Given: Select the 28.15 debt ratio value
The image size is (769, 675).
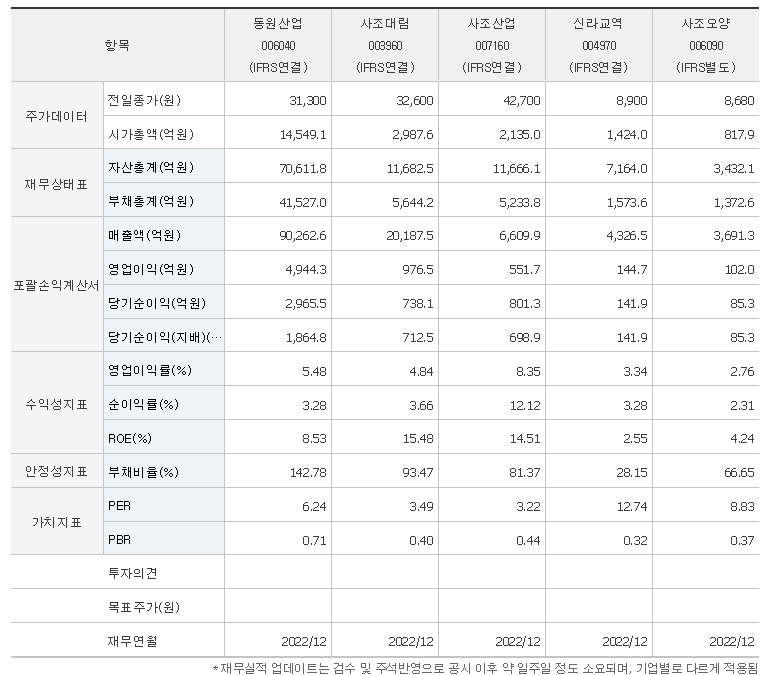Looking at the screenshot, I should pyautogui.click(x=632, y=472).
